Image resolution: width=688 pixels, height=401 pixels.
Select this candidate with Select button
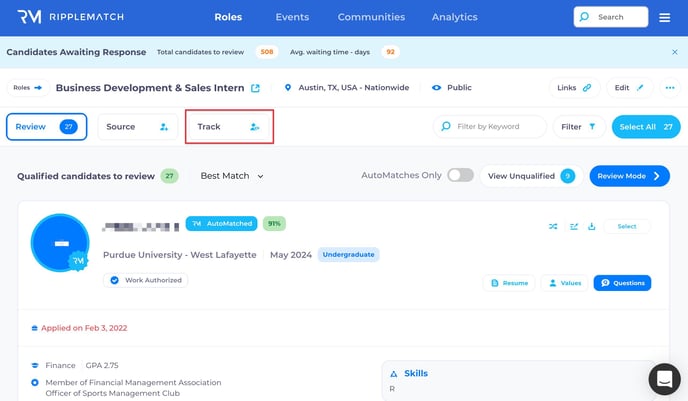pyautogui.click(x=626, y=226)
